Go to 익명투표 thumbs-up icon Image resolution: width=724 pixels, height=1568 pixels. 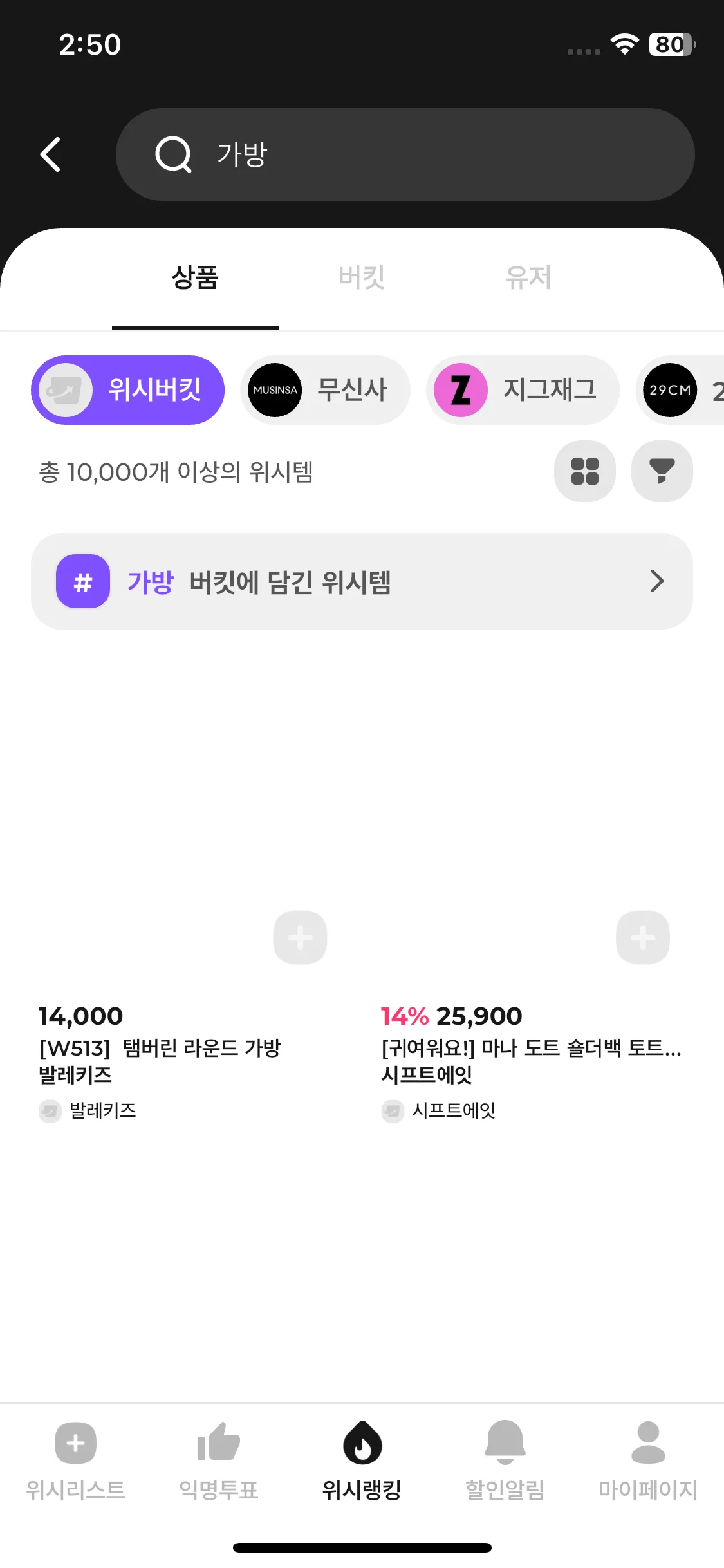pos(218,1443)
